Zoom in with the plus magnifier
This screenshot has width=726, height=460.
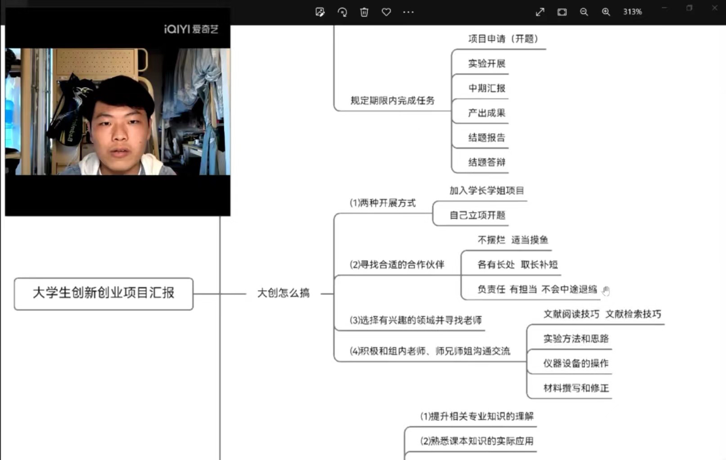[x=606, y=12]
